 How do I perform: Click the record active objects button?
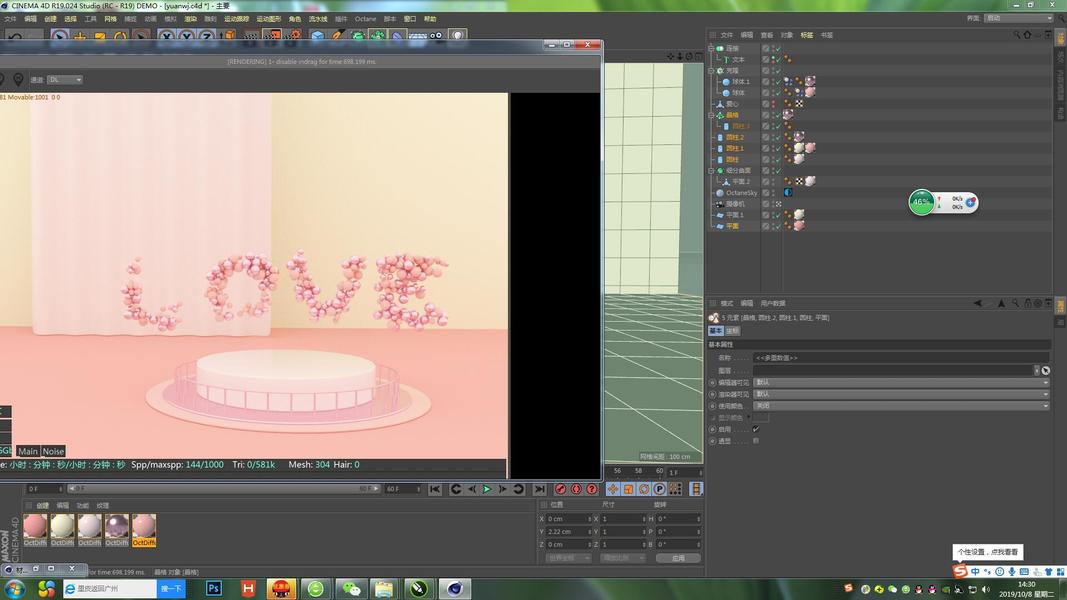pos(561,489)
